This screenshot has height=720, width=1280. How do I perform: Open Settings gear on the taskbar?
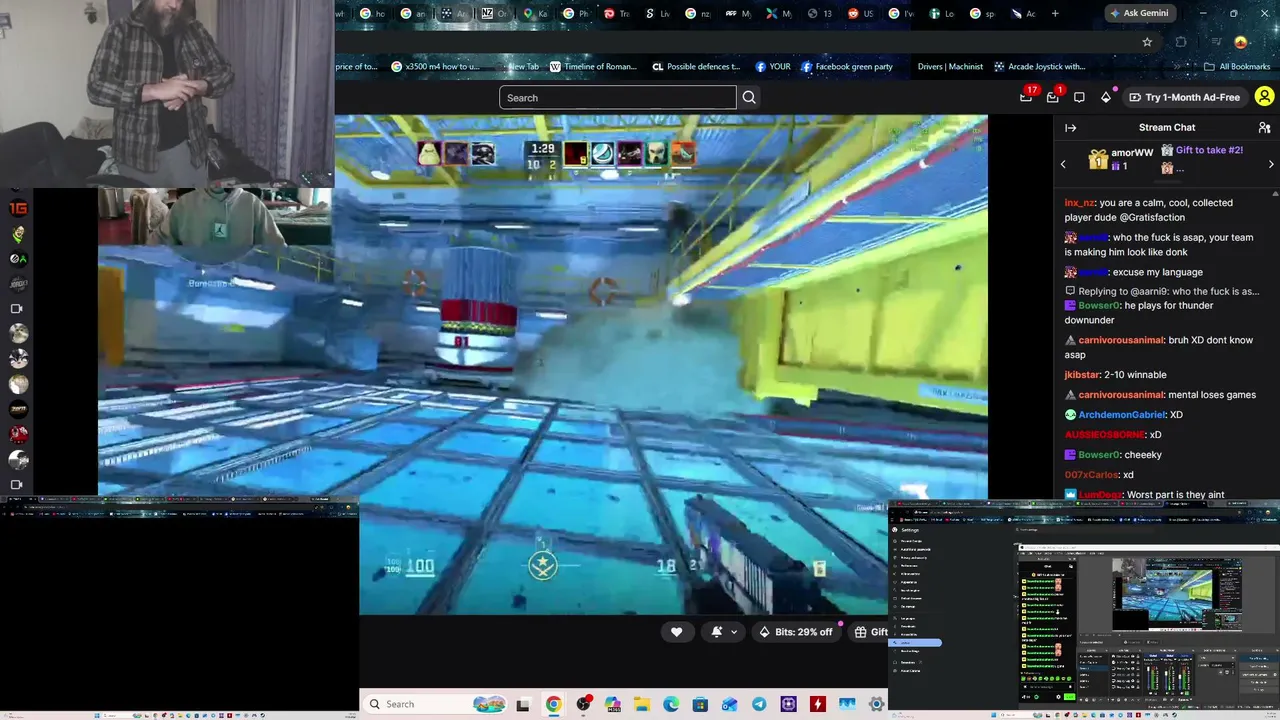[877, 704]
